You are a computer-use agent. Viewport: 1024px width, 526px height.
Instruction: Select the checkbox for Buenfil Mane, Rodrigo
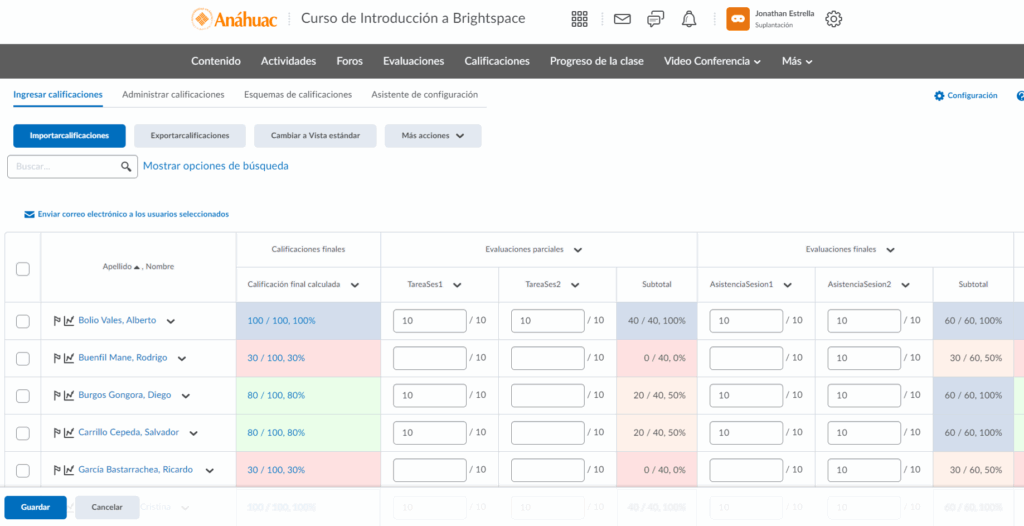(23, 358)
